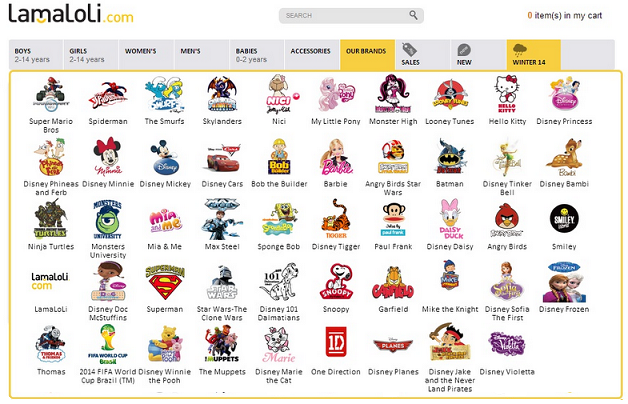Choose the Skylanders brand icon

click(222, 94)
